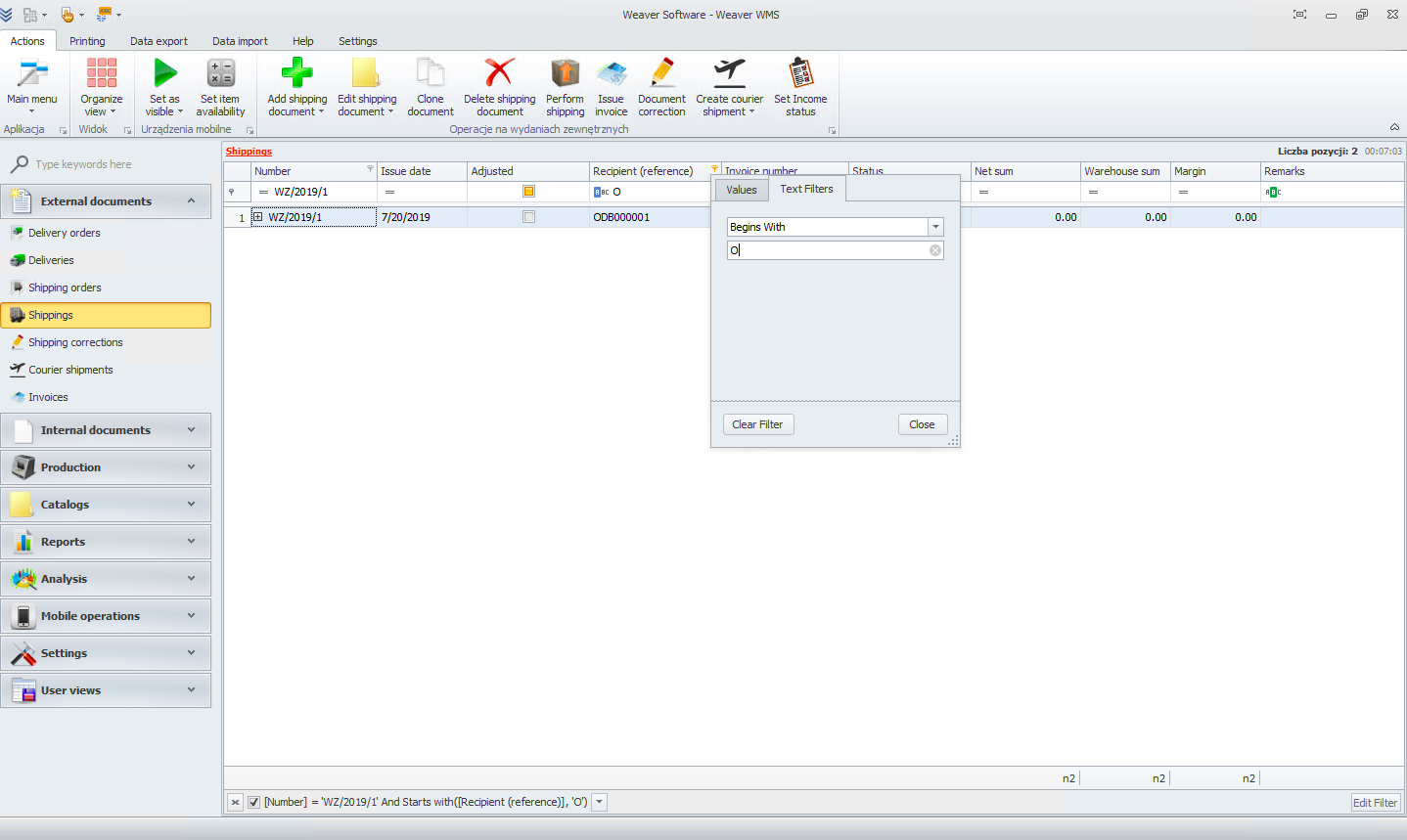Sort by Net sum column header
Viewport: 1407px width, 840px height.
click(1025, 171)
